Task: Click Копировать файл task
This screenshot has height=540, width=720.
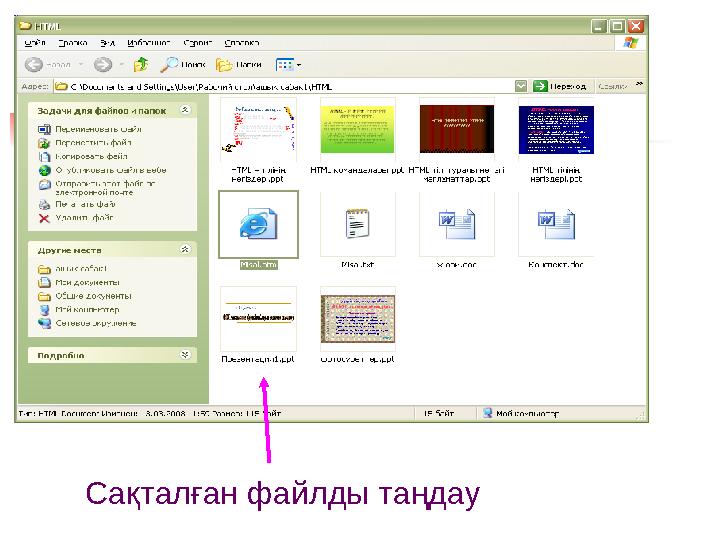Action: pyautogui.click(x=91, y=156)
